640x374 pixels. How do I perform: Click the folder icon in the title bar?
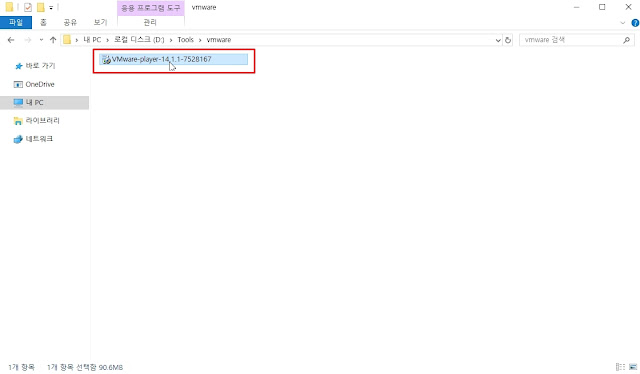click(9, 7)
